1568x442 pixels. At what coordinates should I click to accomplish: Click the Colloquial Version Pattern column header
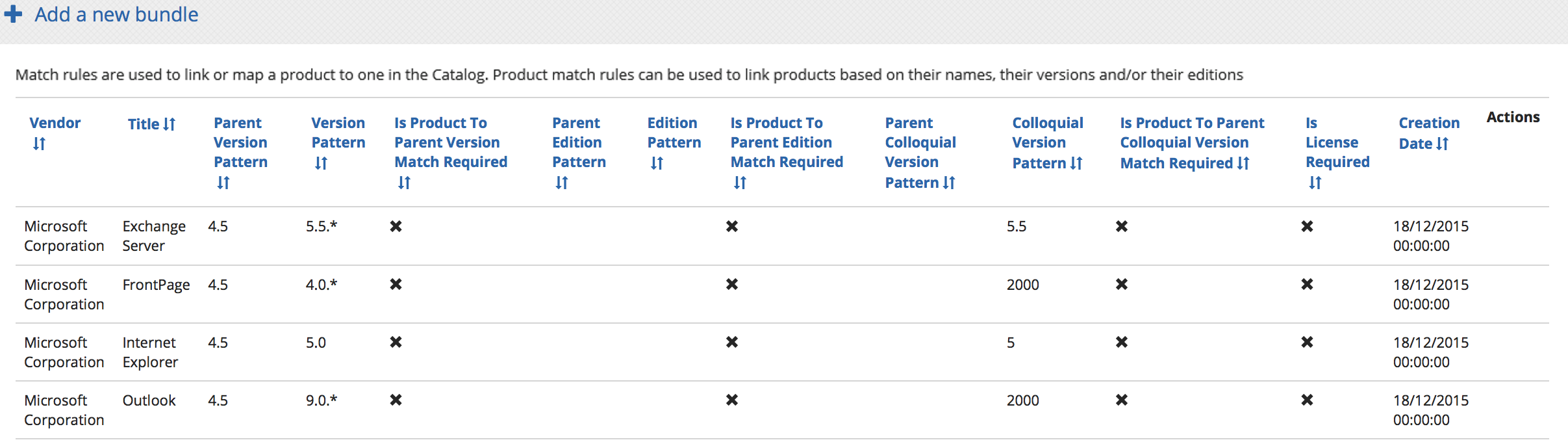pos(1047,142)
